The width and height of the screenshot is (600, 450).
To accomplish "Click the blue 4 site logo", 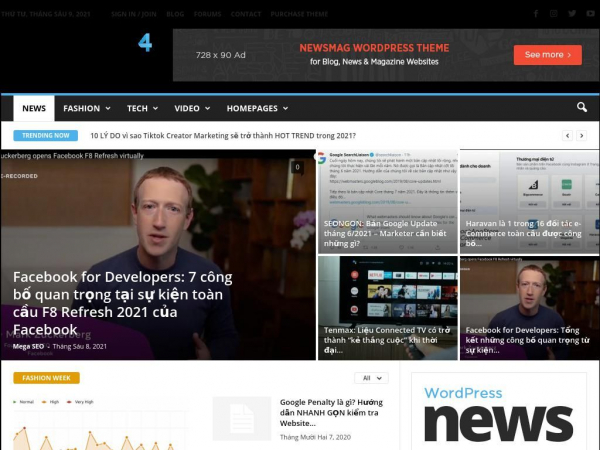I will 145,42.
